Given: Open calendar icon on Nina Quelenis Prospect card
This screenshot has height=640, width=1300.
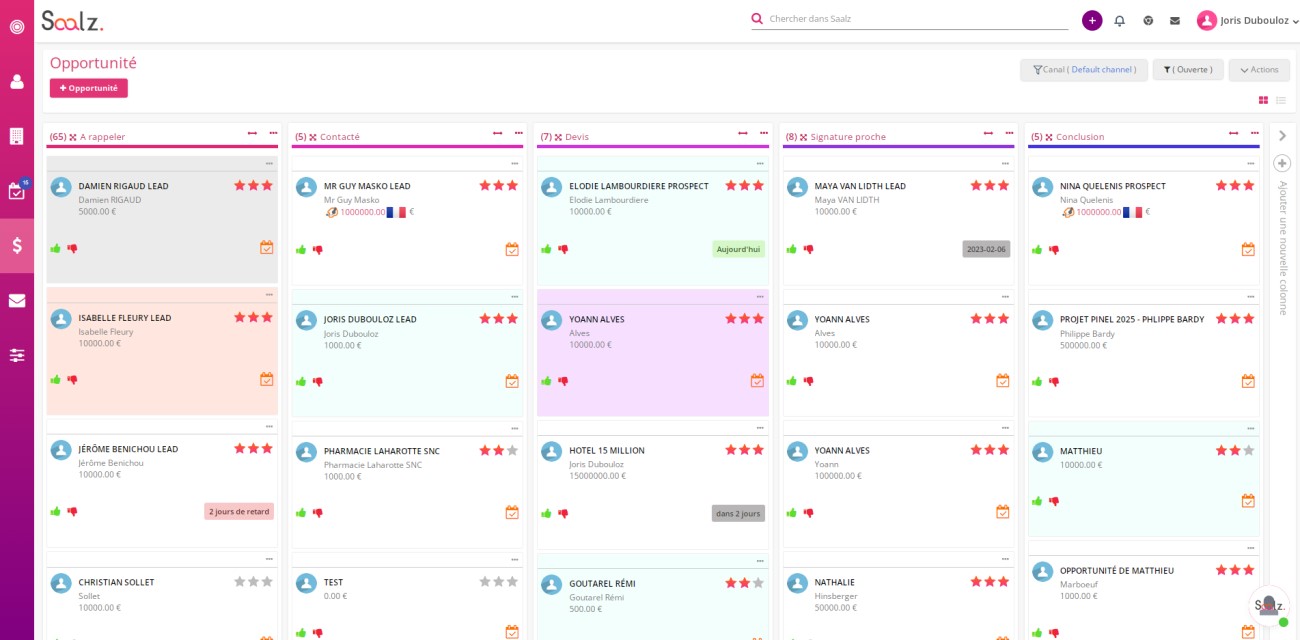Looking at the screenshot, I should point(1248,249).
